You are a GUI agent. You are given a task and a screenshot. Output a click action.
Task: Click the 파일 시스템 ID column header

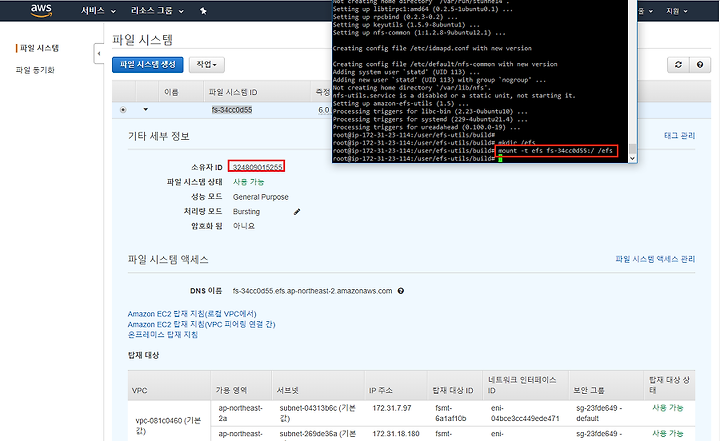(233, 92)
